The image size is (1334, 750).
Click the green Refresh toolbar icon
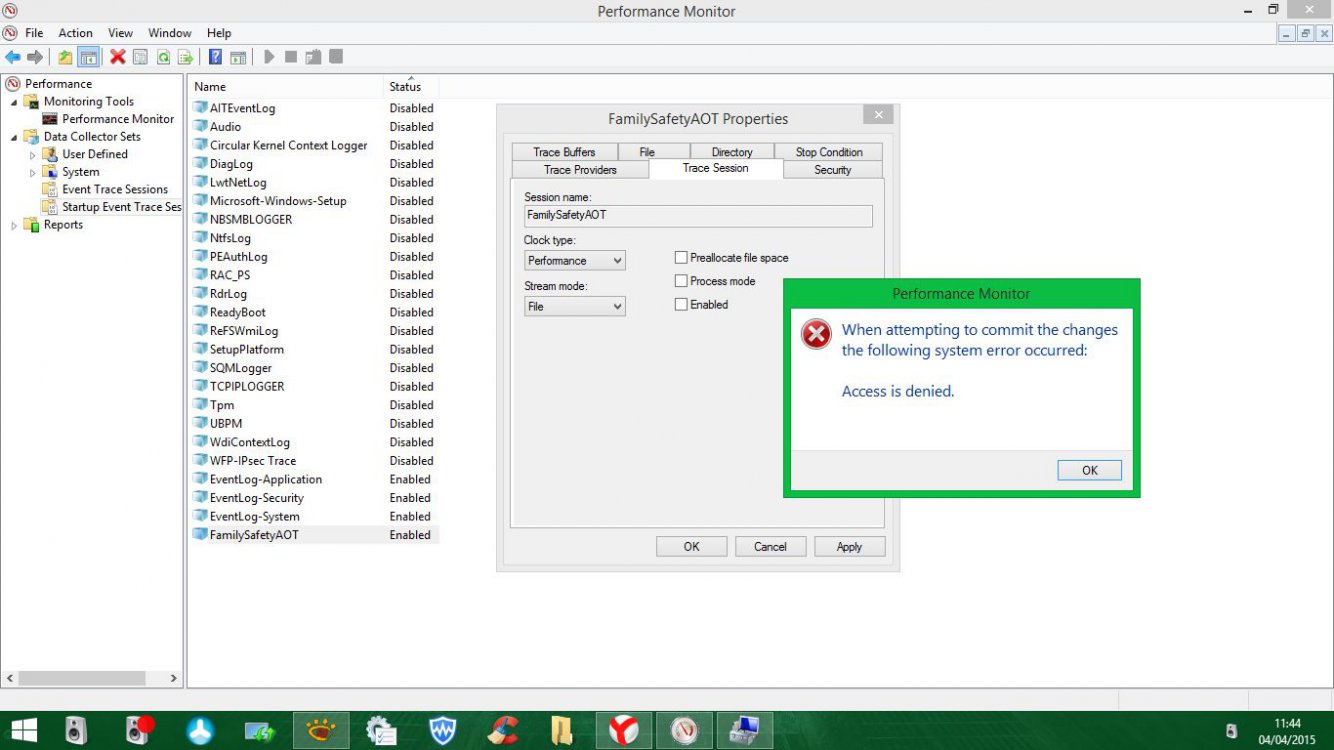163,57
